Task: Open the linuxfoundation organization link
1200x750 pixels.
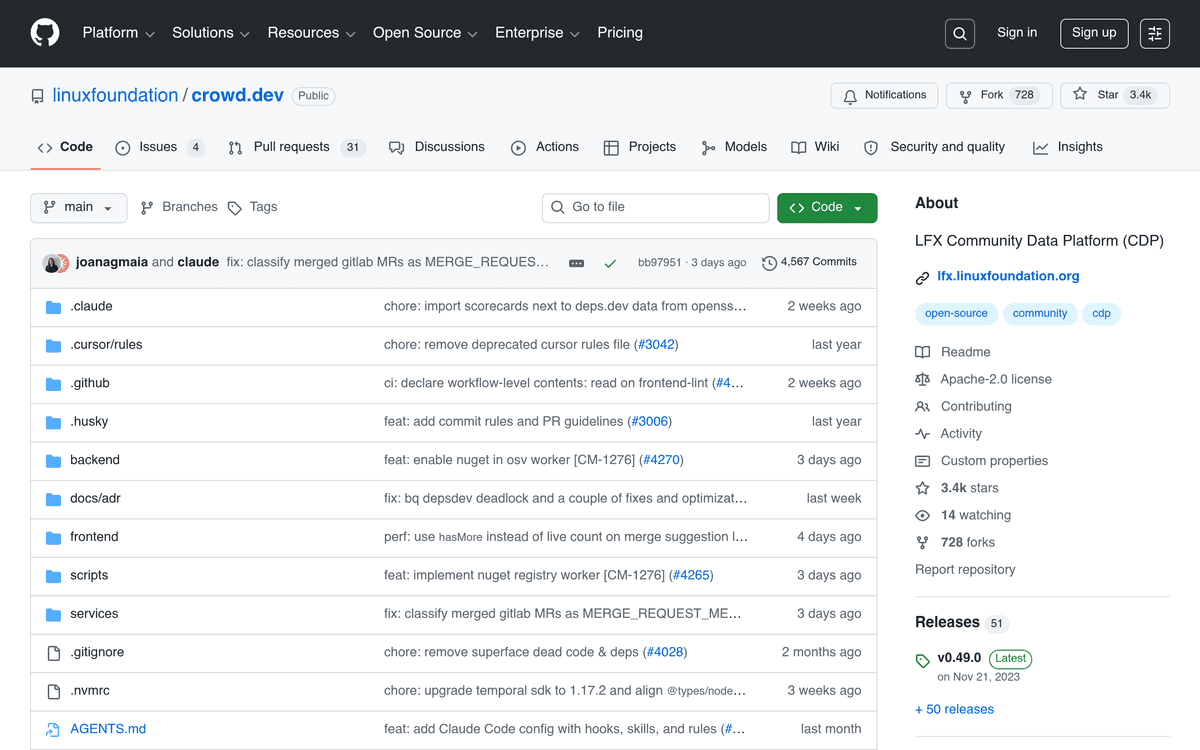Action: click(115, 96)
